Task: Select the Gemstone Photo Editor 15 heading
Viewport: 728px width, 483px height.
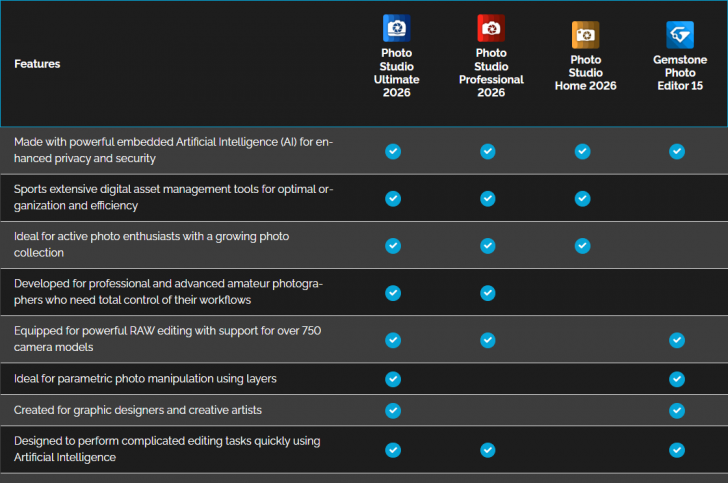Action: [x=680, y=73]
